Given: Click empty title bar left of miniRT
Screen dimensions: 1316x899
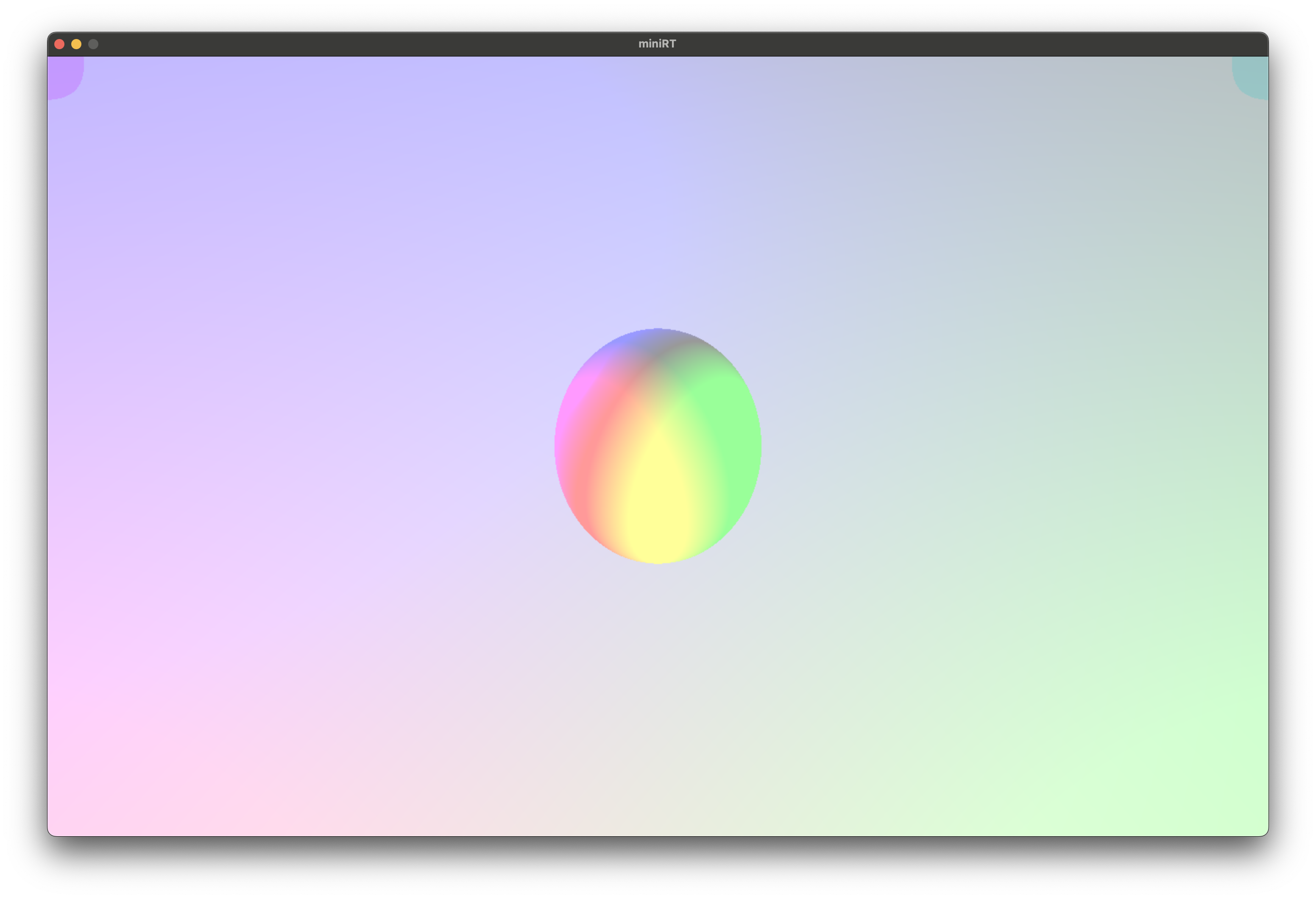Looking at the screenshot, I should pos(368,44).
